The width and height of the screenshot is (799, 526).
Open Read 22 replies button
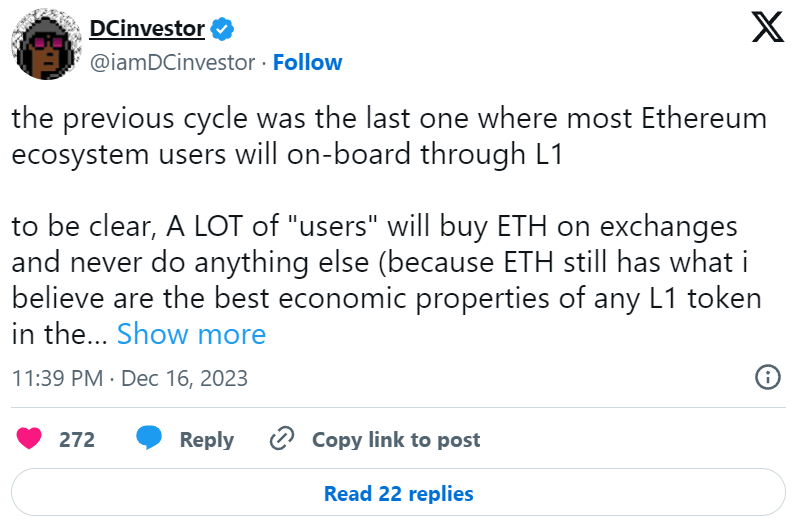pos(399,494)
